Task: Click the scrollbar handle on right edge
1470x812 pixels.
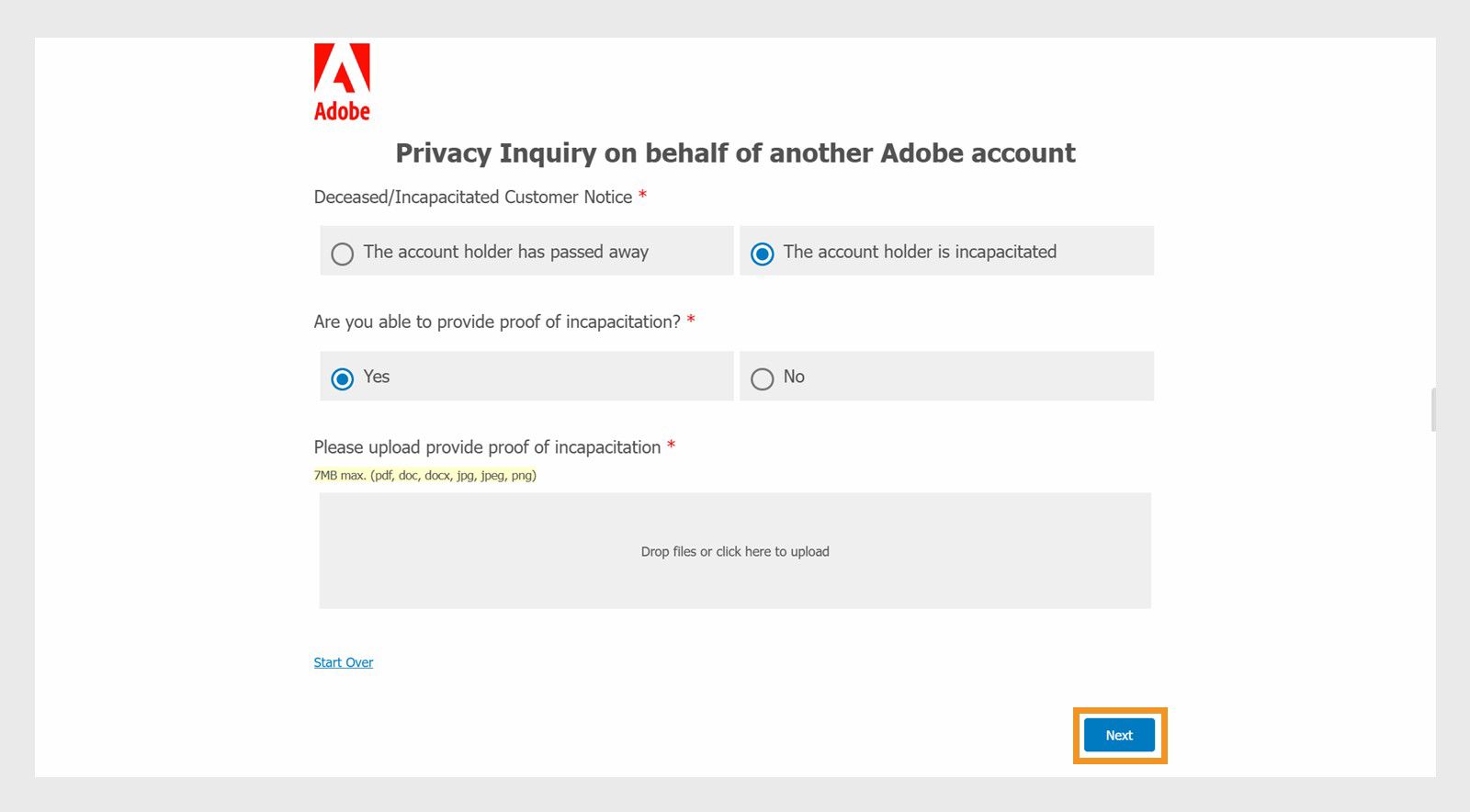Action: 1433,410
